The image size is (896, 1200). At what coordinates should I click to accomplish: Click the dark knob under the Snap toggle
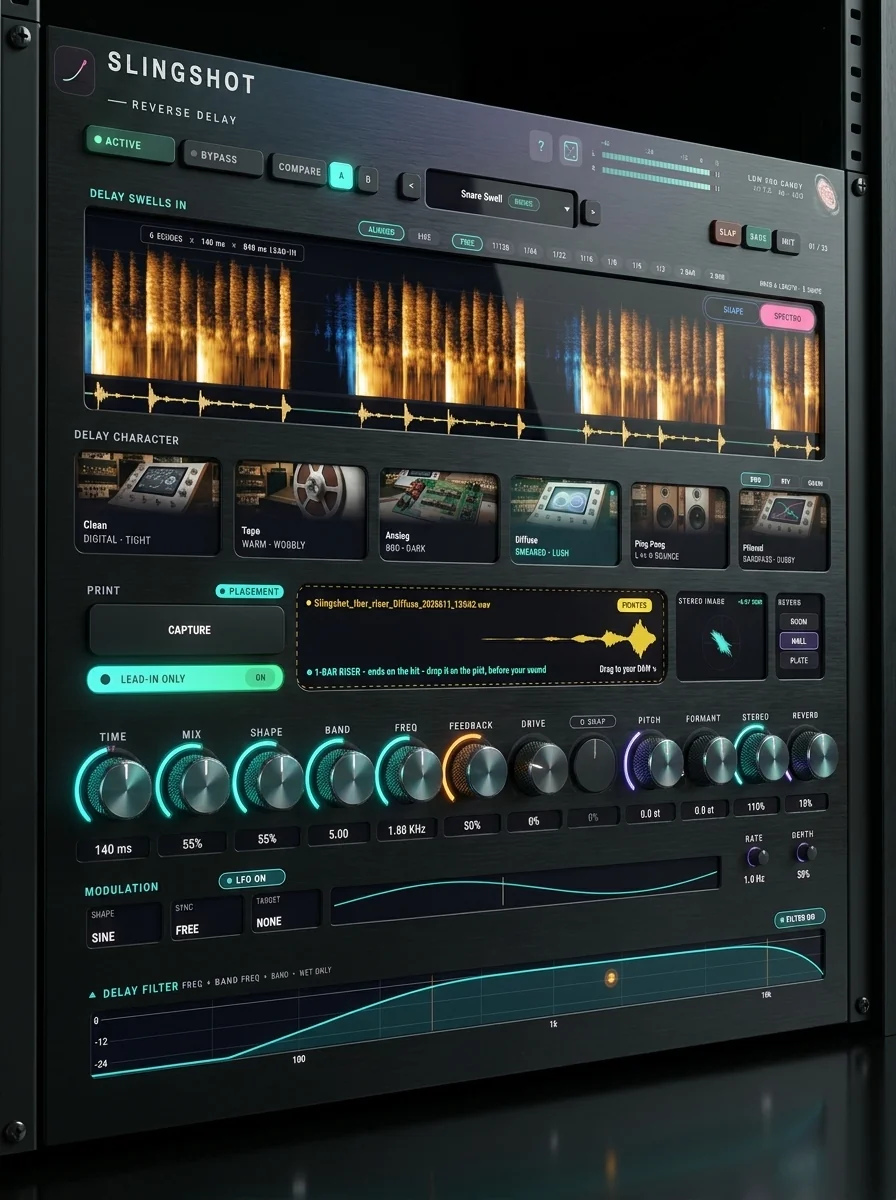click(x=594, y=765)
